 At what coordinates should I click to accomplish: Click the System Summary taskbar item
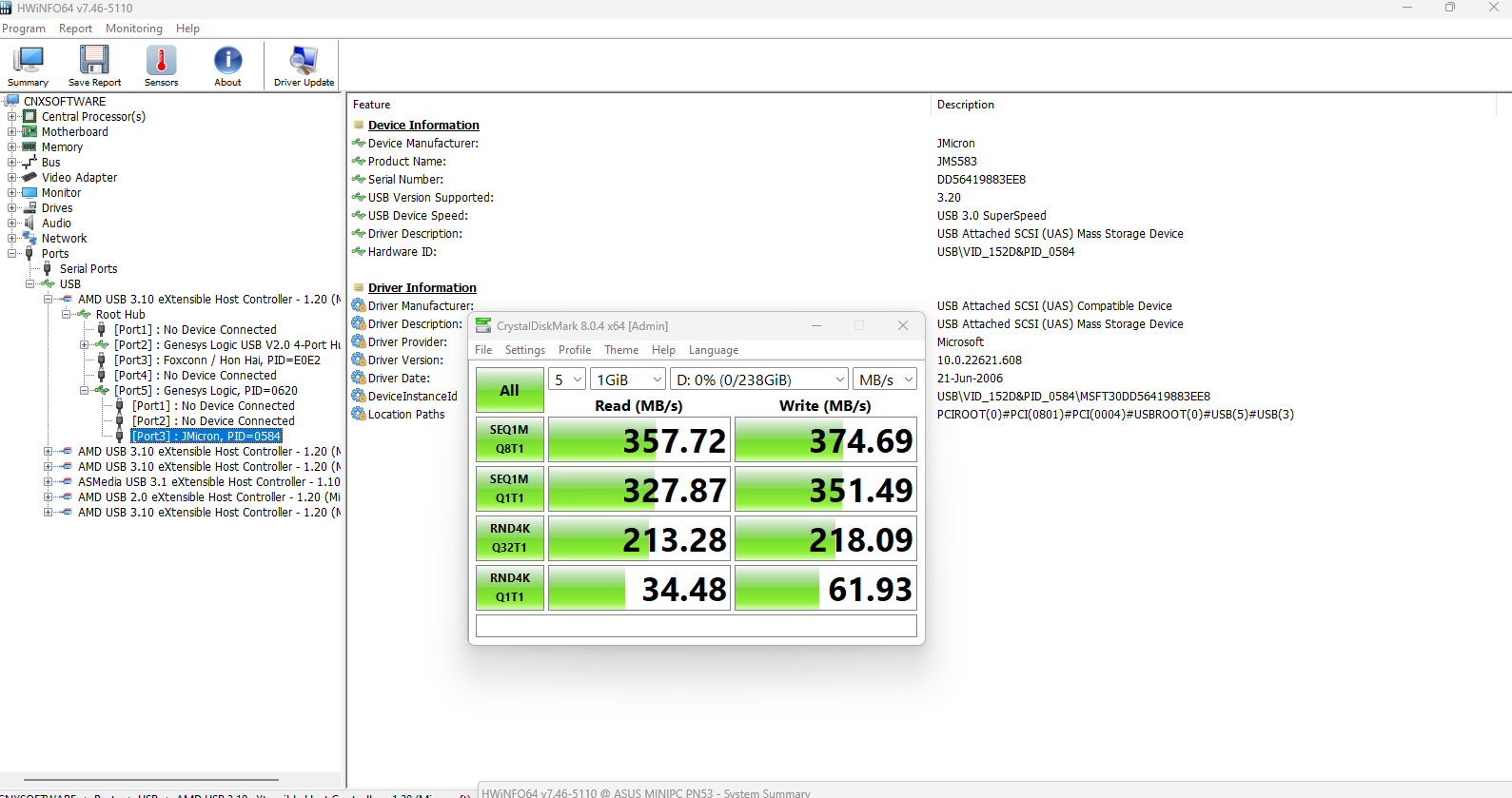point(647,791)
